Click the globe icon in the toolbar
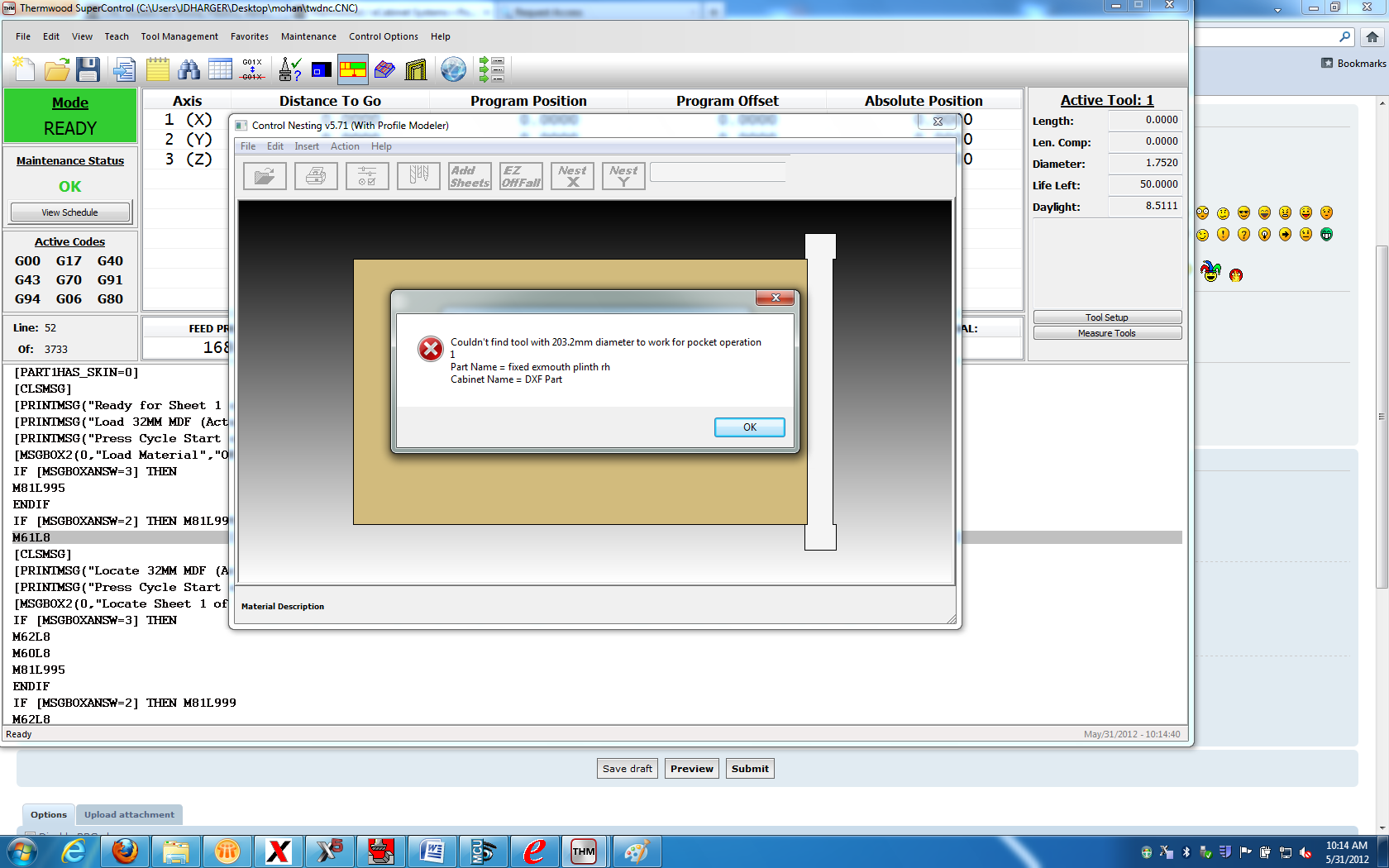This screenshot has height=868, width=1389. pyautogui.click(x=453, y=69)
